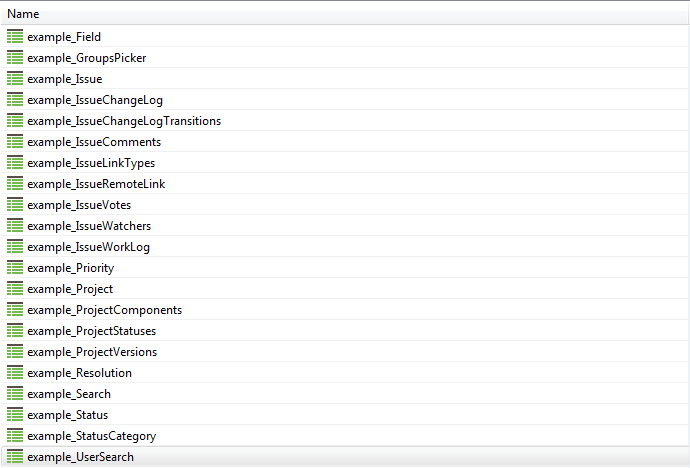690x468 pixels.
Task: Select the example_ProjectStatuses entry
Action: coord(92,331)
